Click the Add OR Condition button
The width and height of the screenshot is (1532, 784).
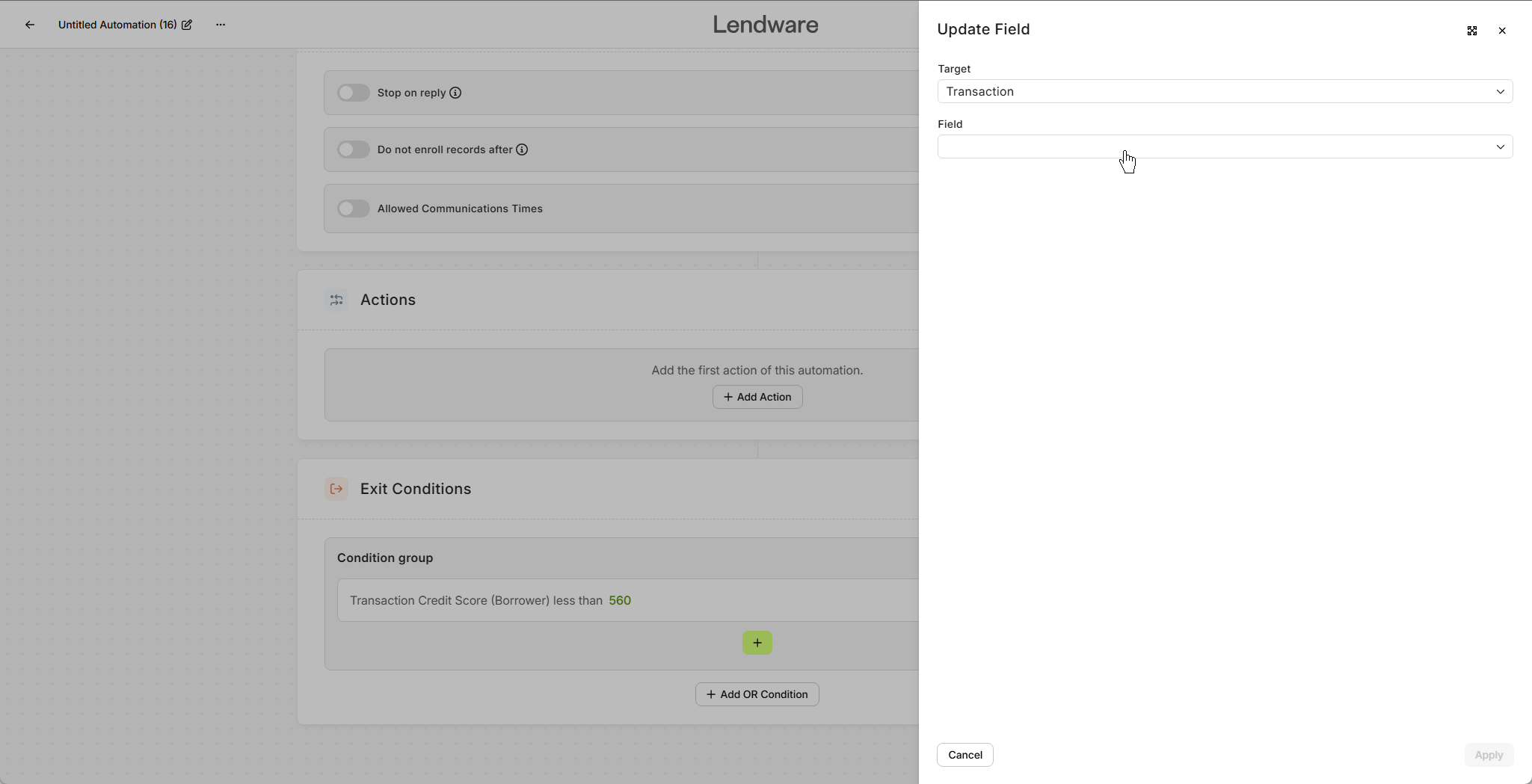[757, 694]
